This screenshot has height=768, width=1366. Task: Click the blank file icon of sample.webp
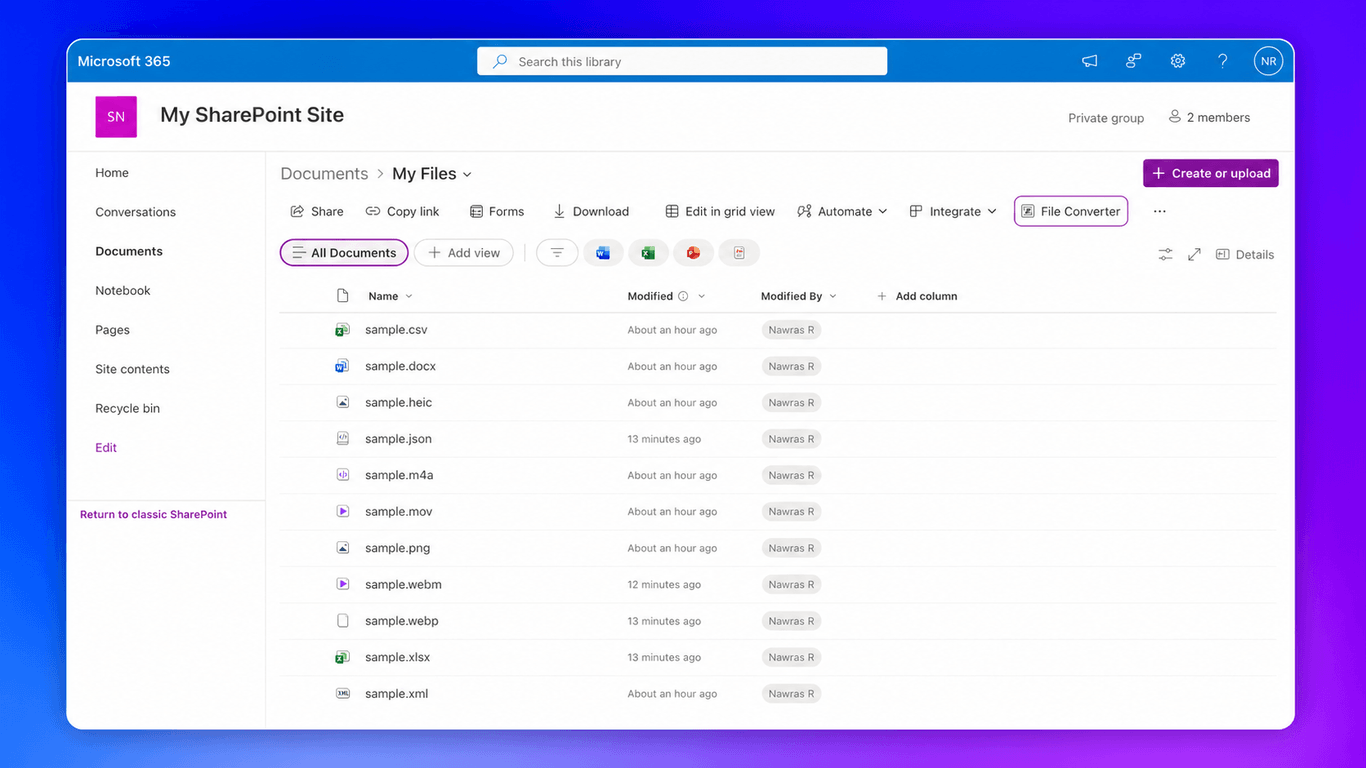pos(343,621)
